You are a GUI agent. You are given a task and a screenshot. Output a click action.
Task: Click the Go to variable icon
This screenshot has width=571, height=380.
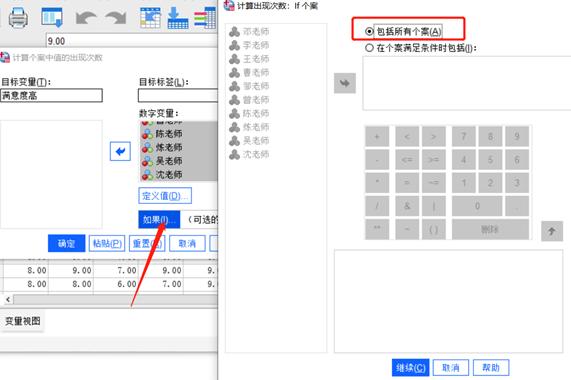(x=178, y=17)
